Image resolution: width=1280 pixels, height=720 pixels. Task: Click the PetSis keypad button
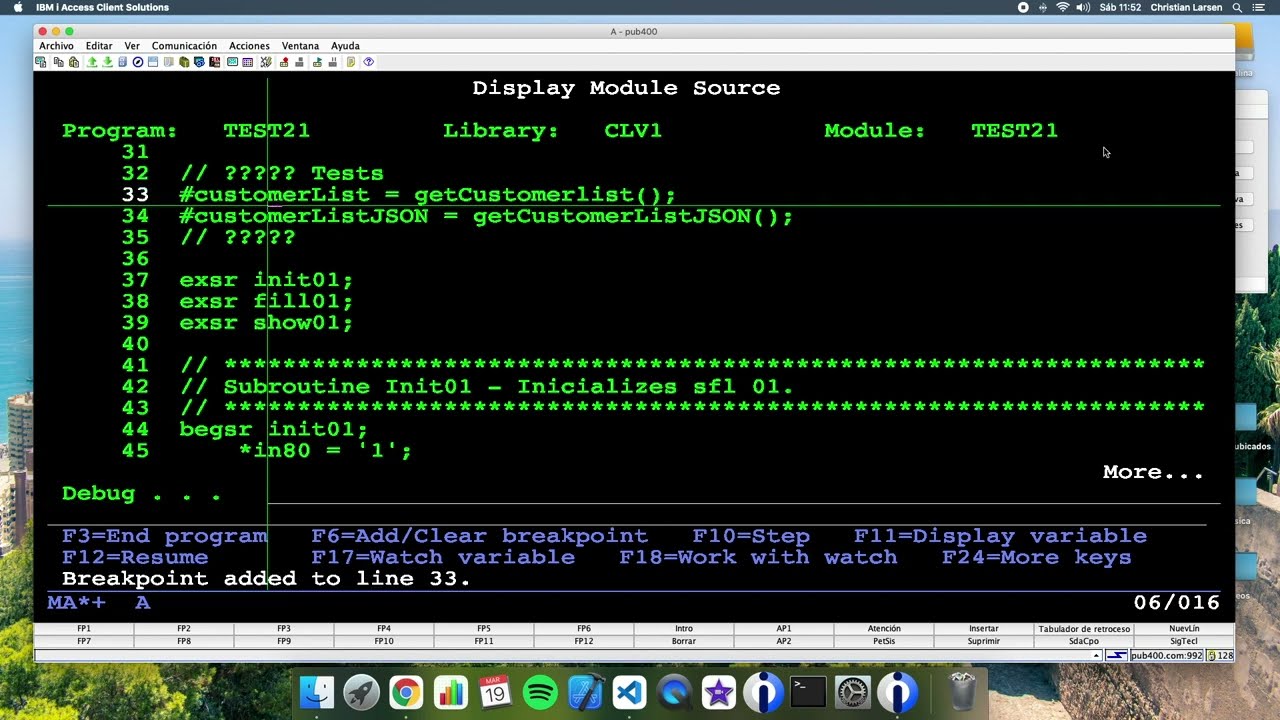pos(884,641)
